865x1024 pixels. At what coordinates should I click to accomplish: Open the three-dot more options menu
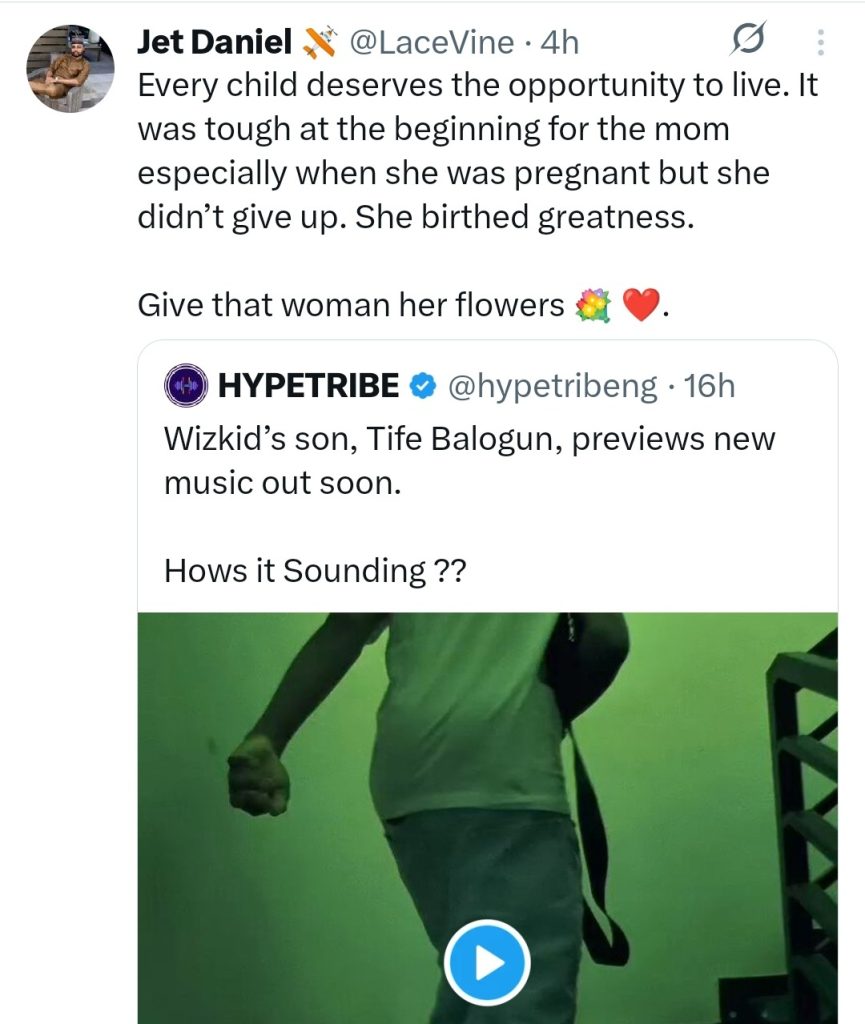[821, 42]
